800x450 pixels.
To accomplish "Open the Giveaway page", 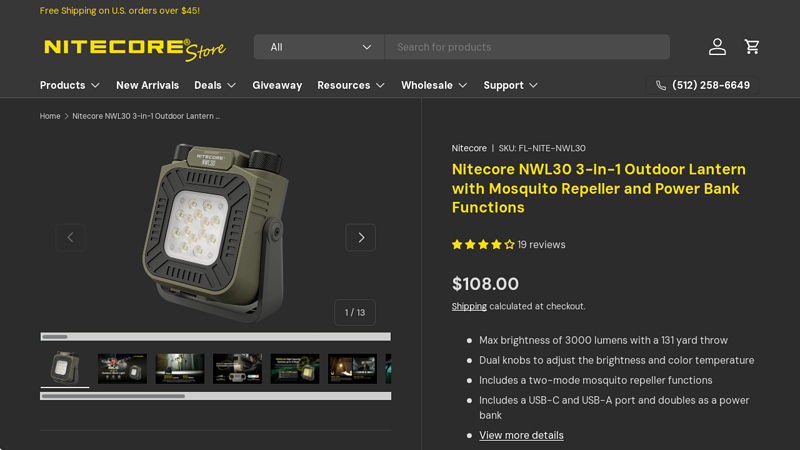I will pyautogui.click(x=277, y=85).
